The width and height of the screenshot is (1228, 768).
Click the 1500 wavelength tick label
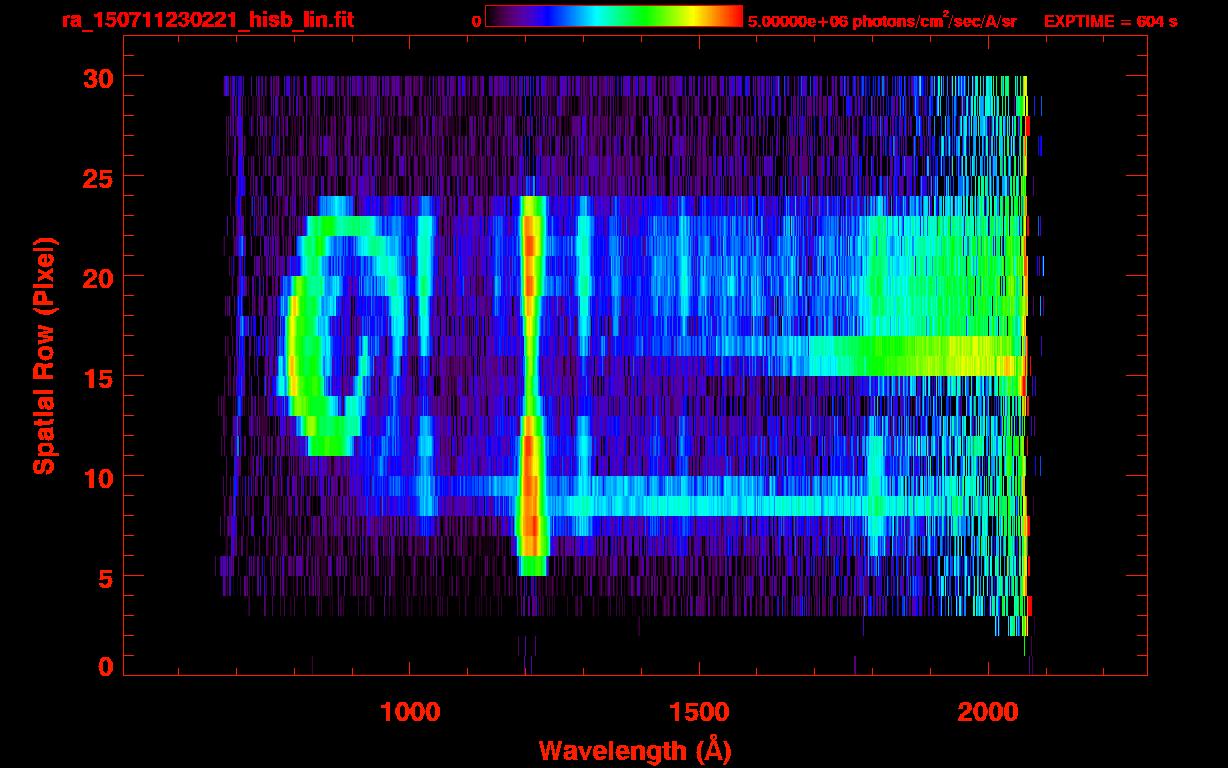(698, 712)
